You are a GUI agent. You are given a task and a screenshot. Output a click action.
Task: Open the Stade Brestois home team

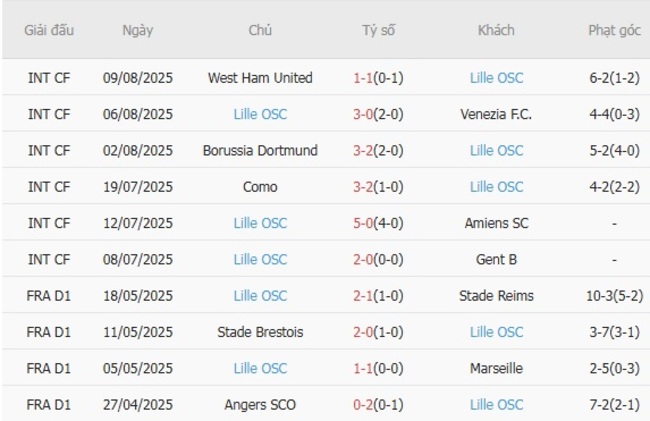[x=260, y=332]
